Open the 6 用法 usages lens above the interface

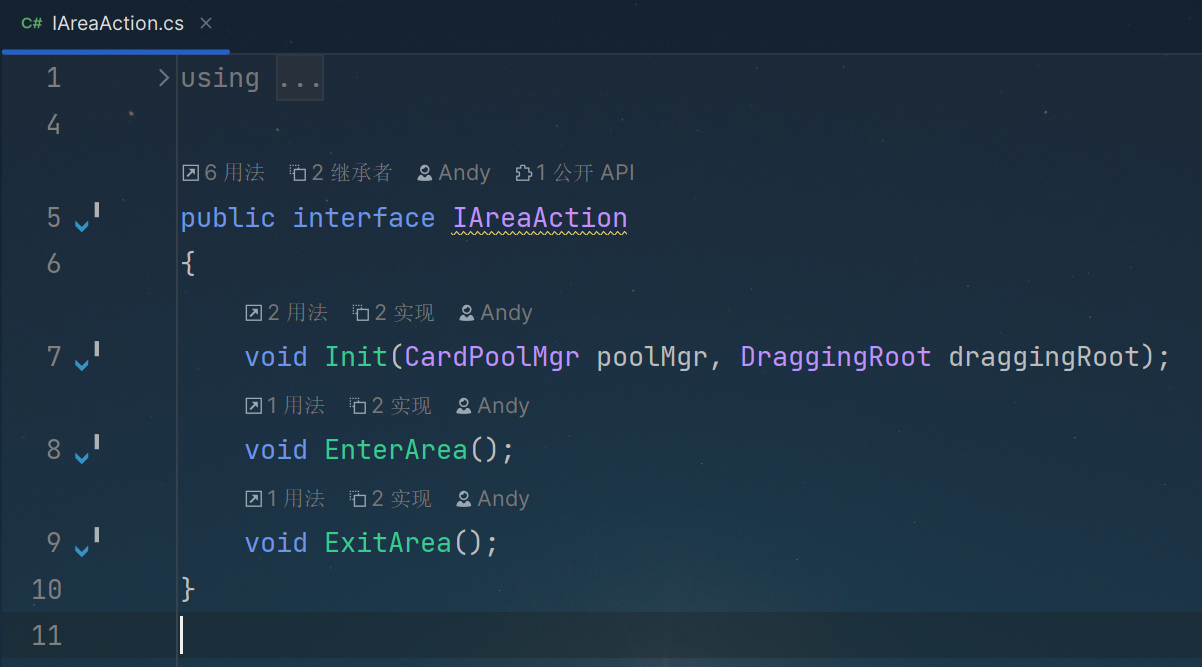tap(223, 173)
